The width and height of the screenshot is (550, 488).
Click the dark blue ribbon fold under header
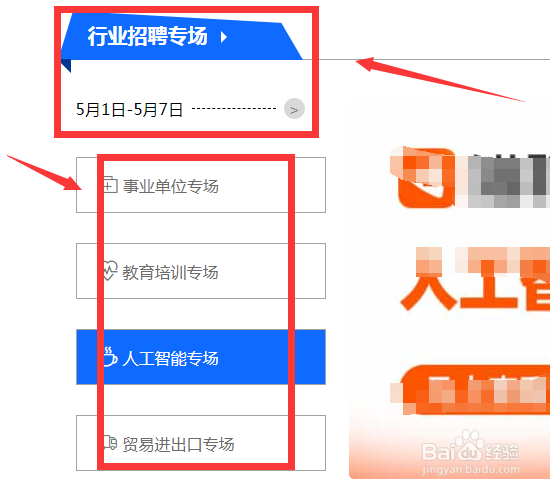pos(66,66)
